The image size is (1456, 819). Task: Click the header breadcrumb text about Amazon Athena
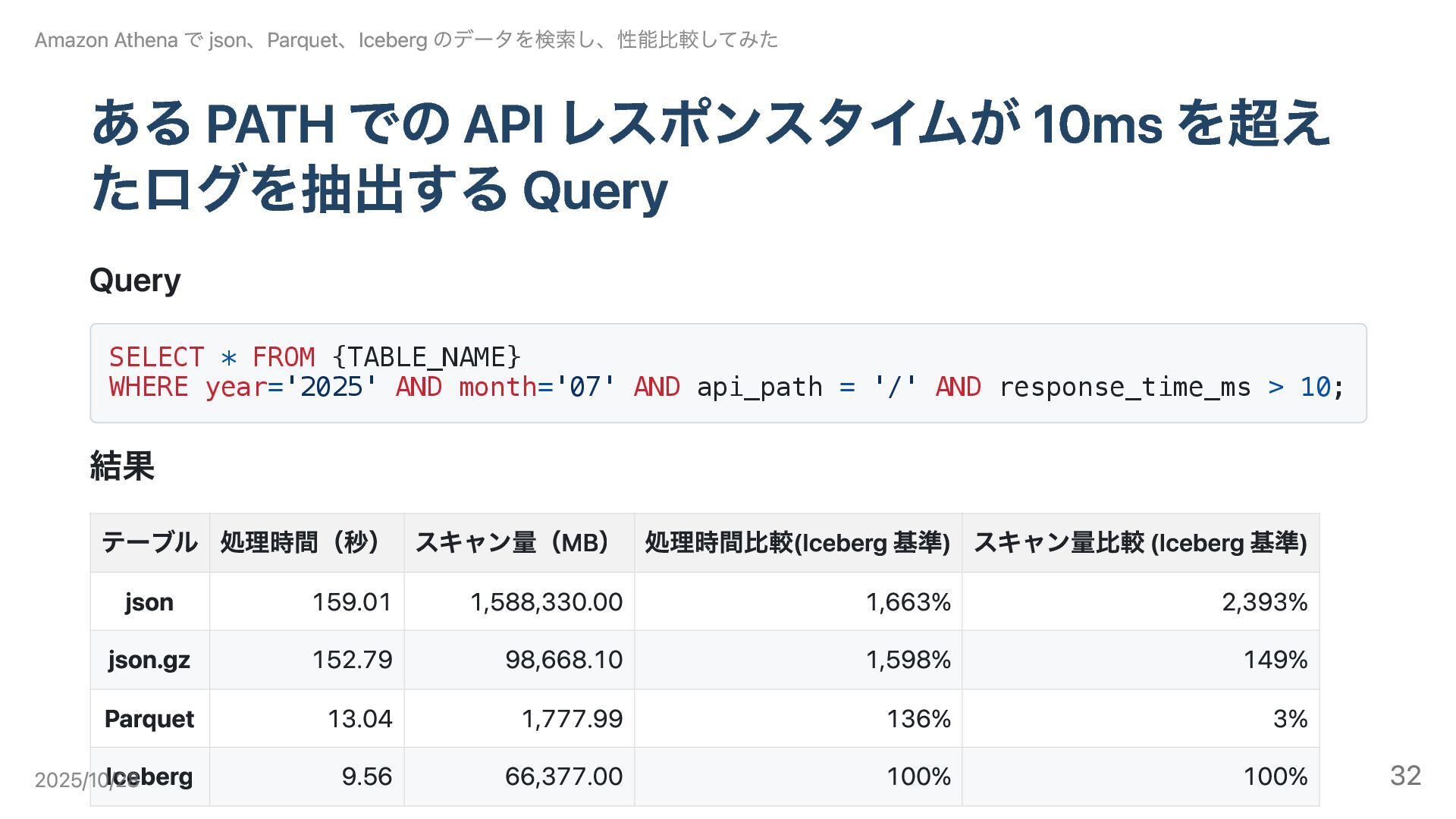coord(406,39)
